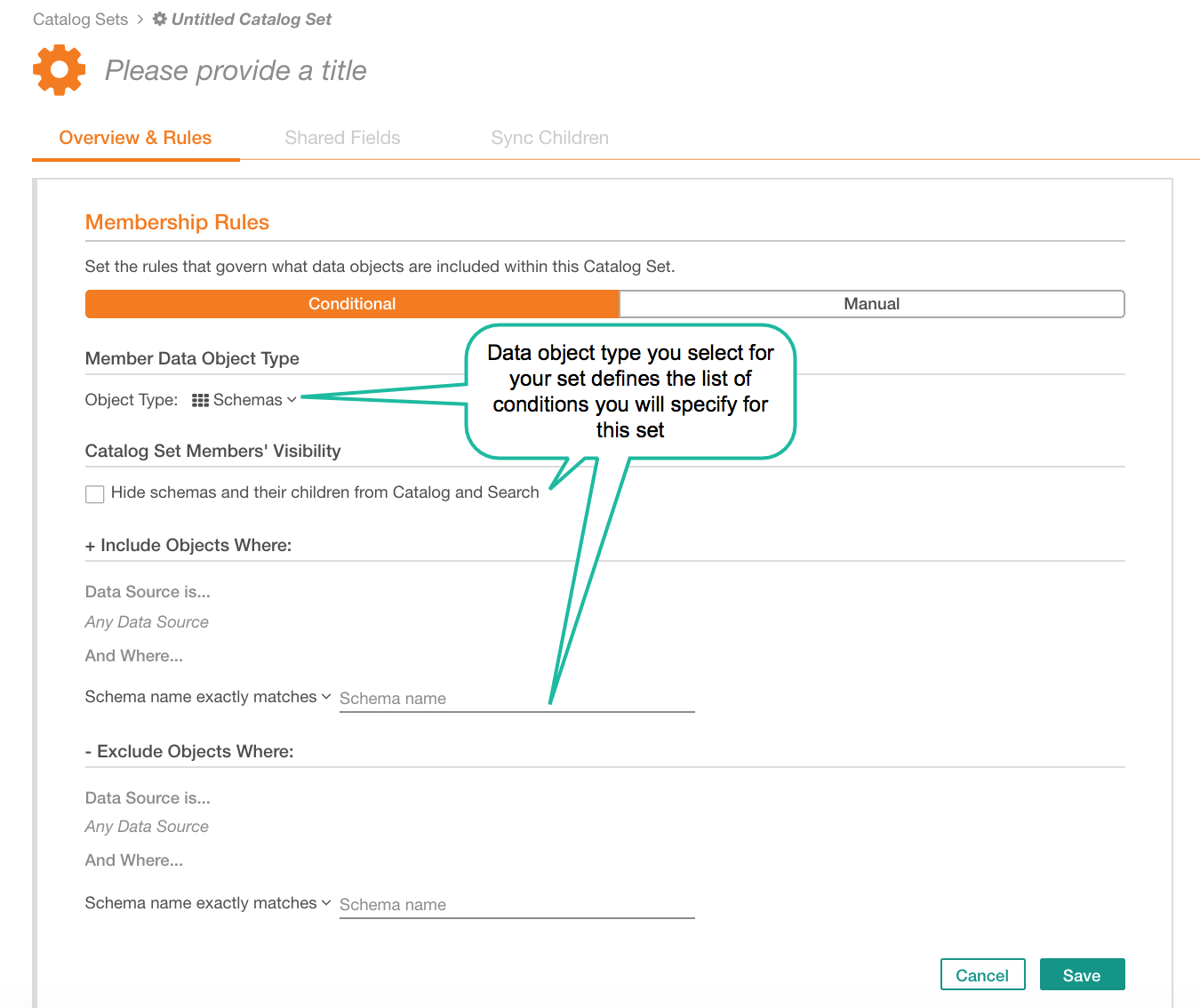Click the small gear icon in breadcrumb
Image resolution: width=1200 pixels, height=1008 pixels.
point(160,19)
